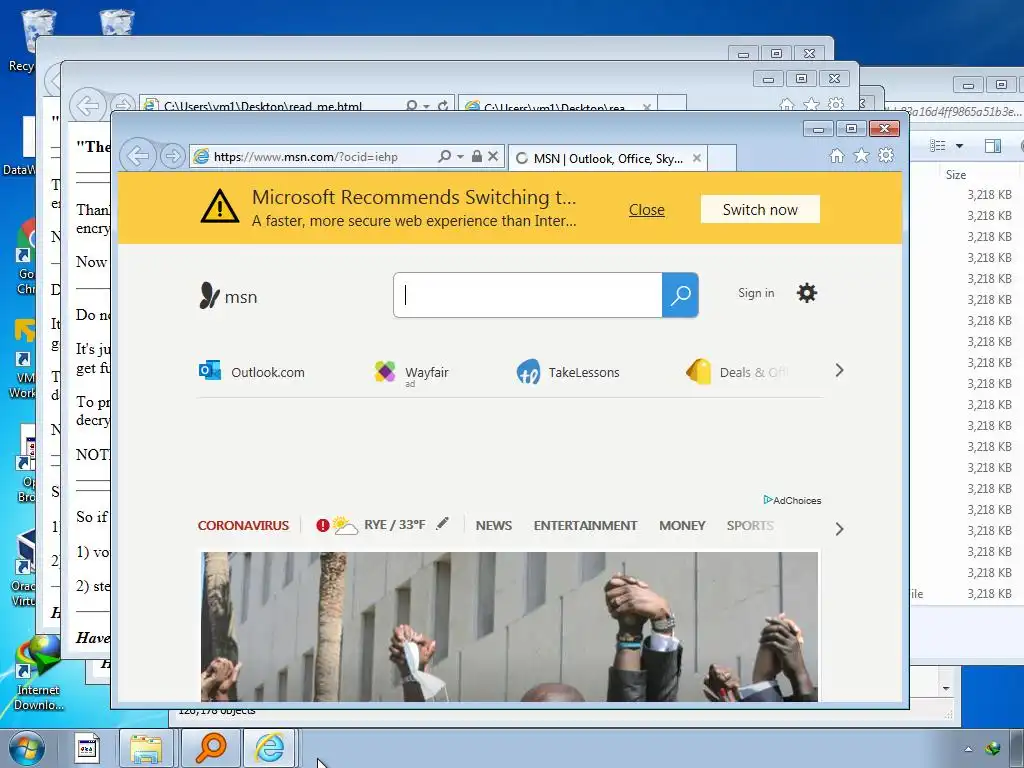Image resolution: width=1024 pixels, height=768 pixels.
Task: Click the Back button in read_me.html window
Action: coord(88,105)
